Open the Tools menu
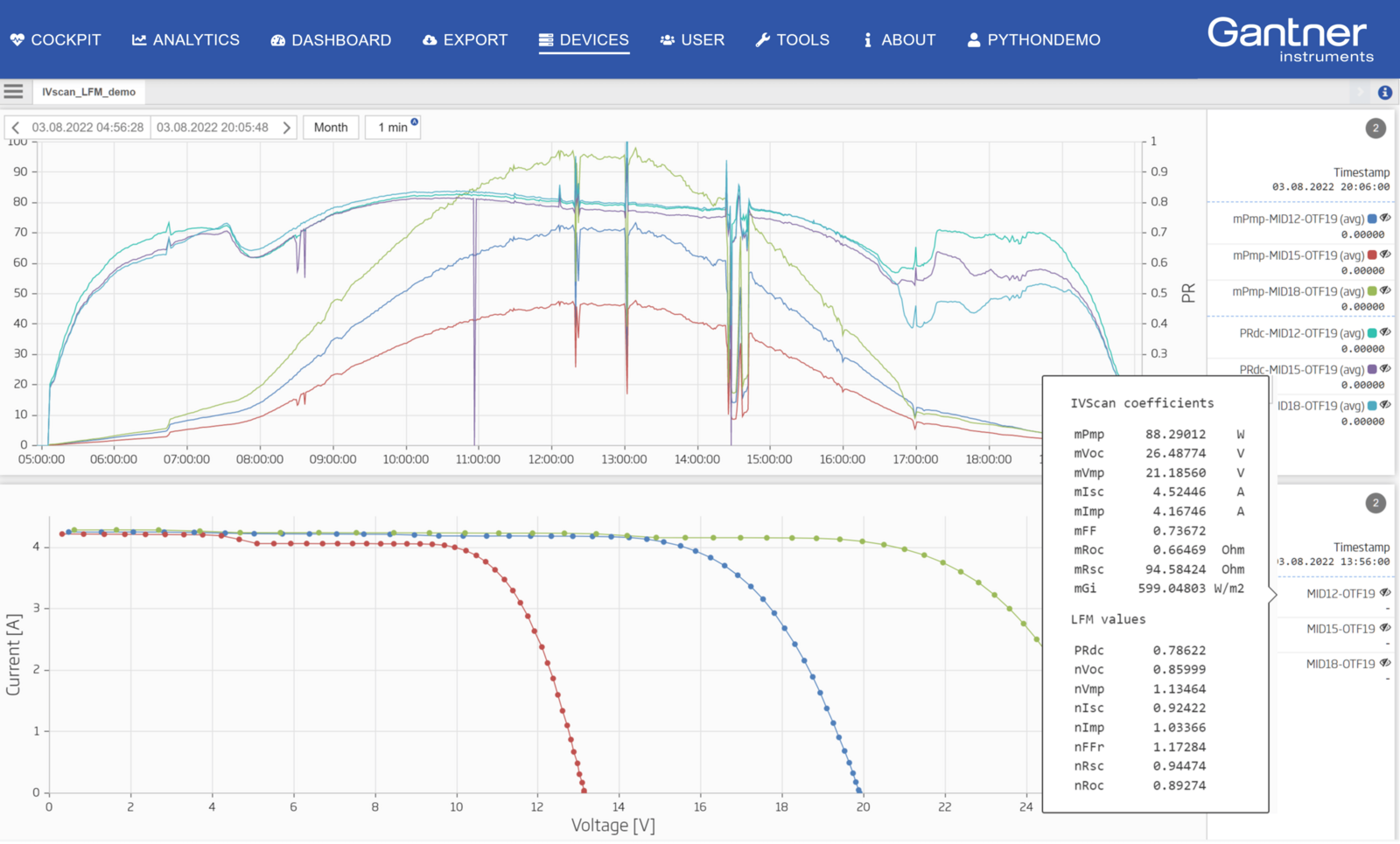Screen dimensions: 1400x844 792,40
